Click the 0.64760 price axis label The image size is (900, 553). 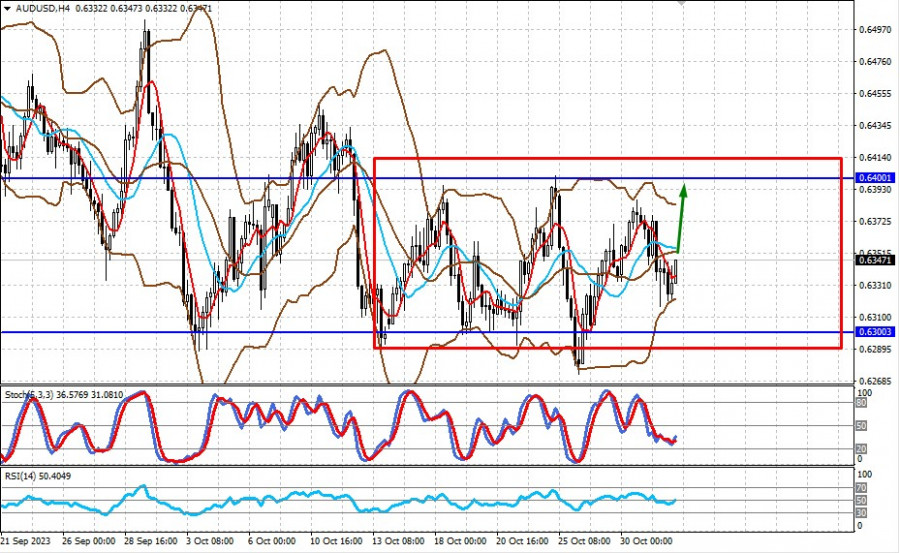click(875, 61)
